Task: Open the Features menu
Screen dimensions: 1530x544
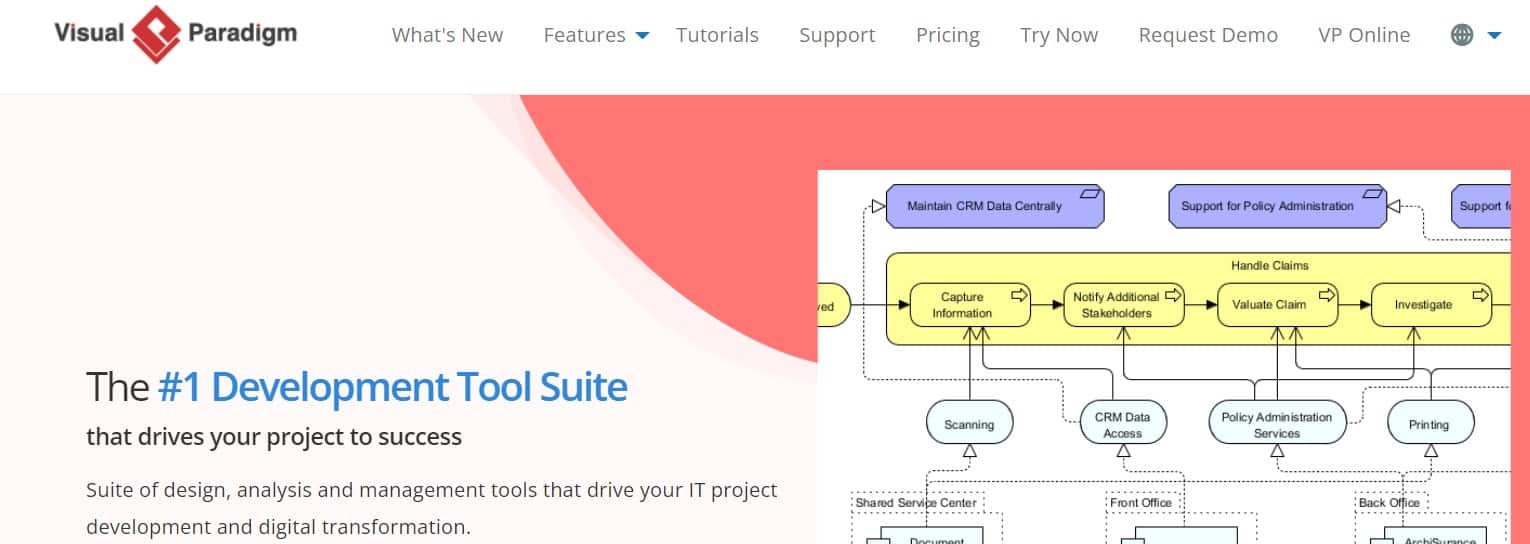Action: [x=584, y=35]
